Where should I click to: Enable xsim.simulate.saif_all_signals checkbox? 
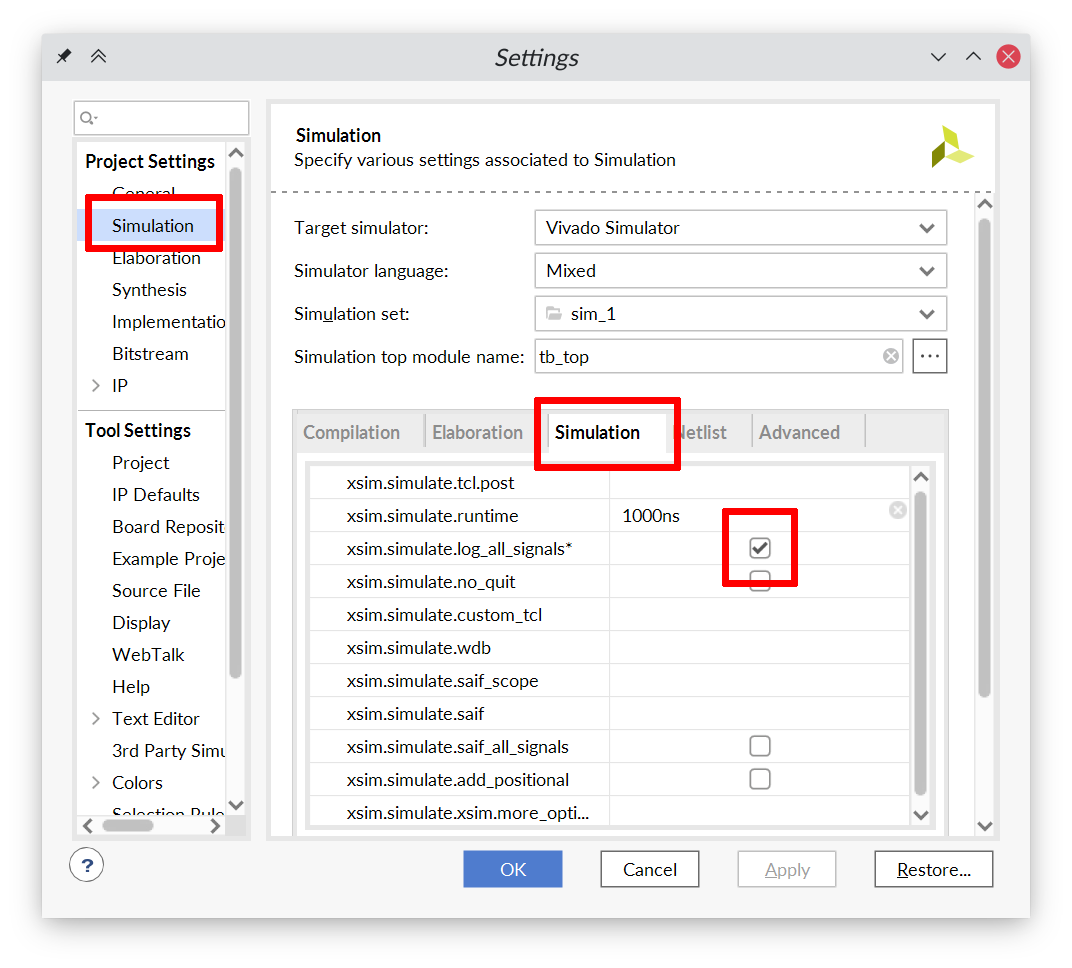coord(760,746)
